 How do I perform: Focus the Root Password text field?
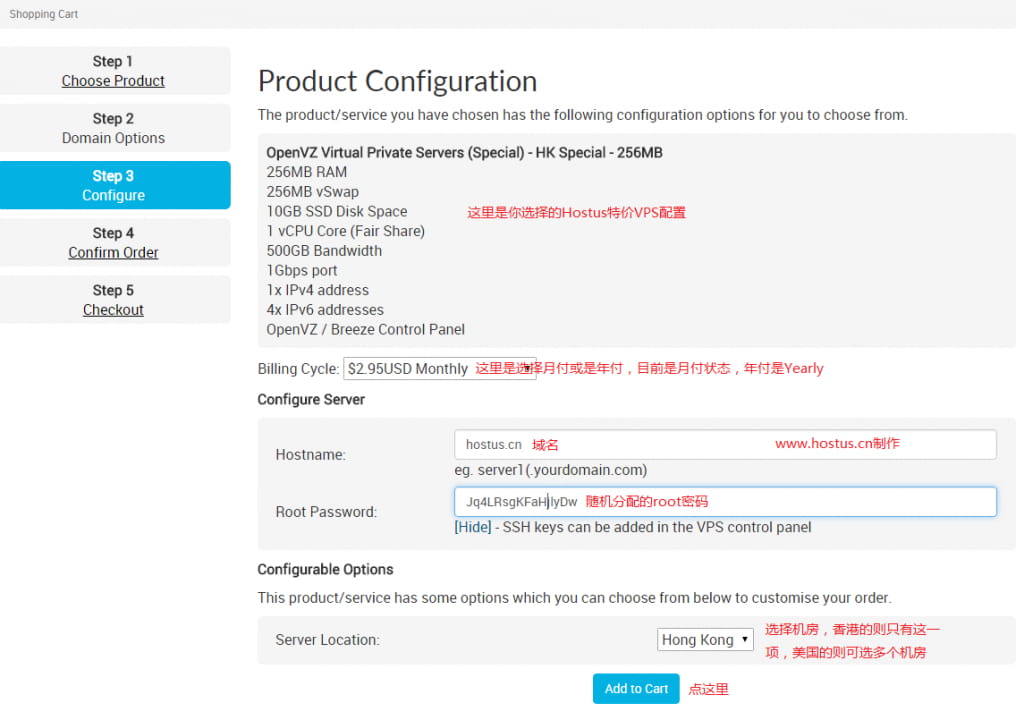(725, 502)
